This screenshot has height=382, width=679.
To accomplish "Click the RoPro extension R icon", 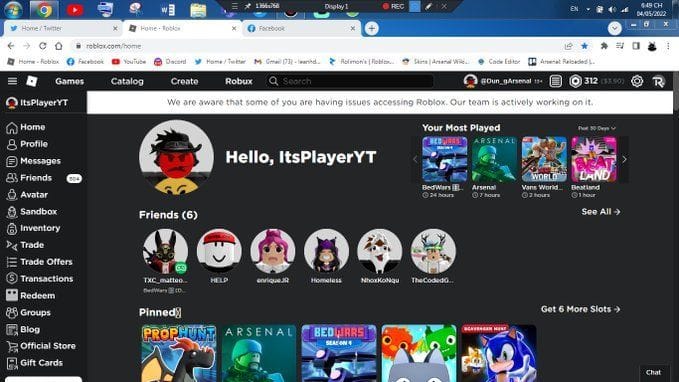I will 658,81.
